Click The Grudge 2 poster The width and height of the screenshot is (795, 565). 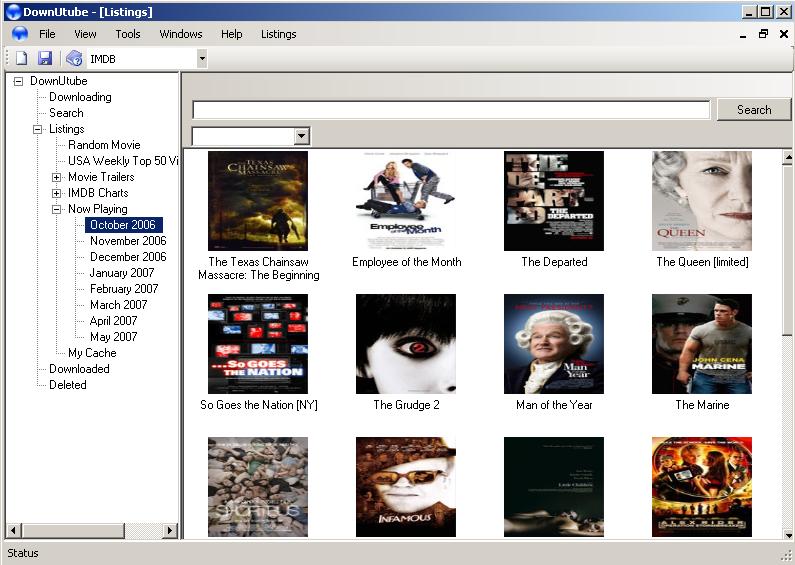(406, 344)
